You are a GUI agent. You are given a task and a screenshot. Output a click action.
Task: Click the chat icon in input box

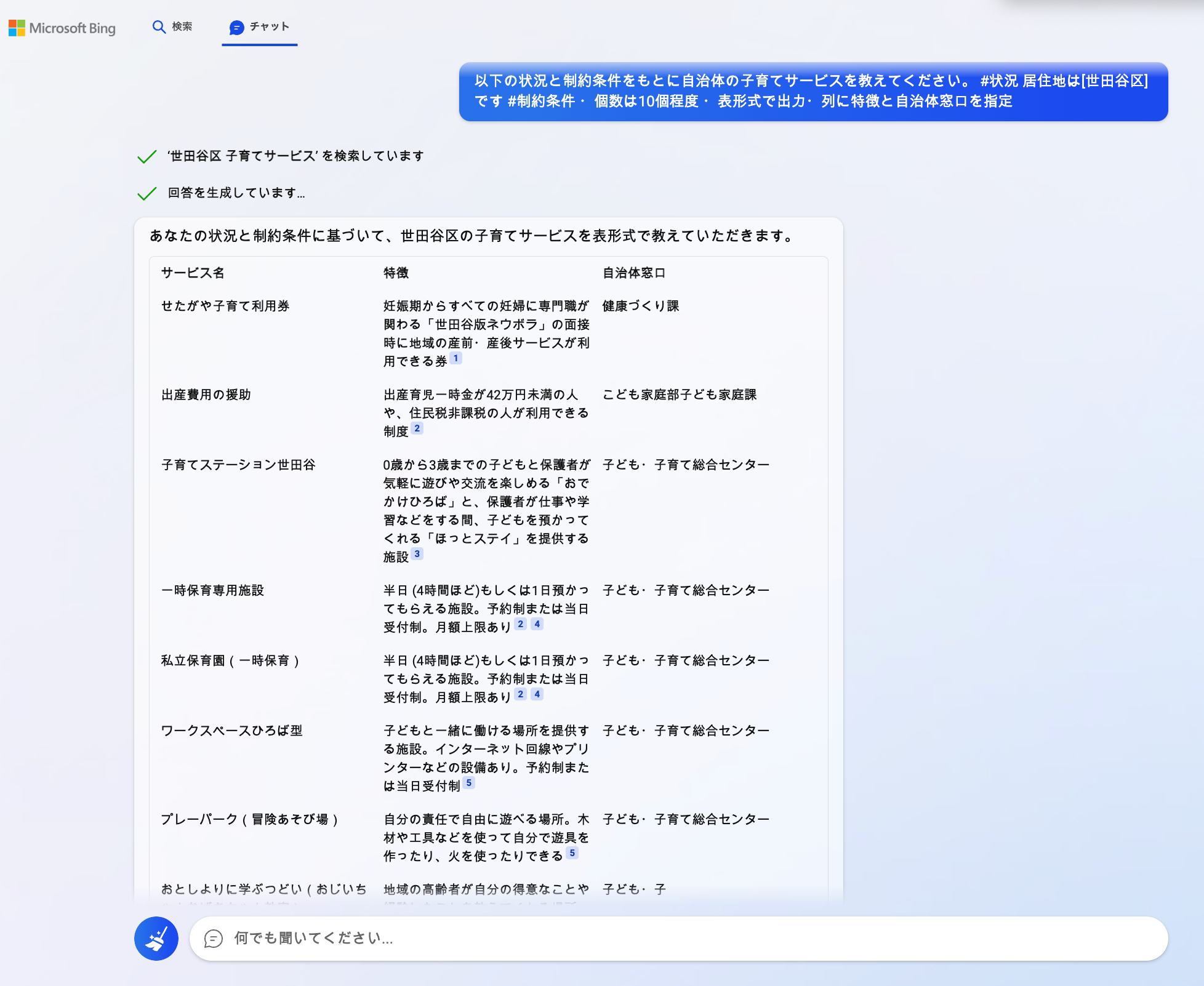[x=213, y=939]
